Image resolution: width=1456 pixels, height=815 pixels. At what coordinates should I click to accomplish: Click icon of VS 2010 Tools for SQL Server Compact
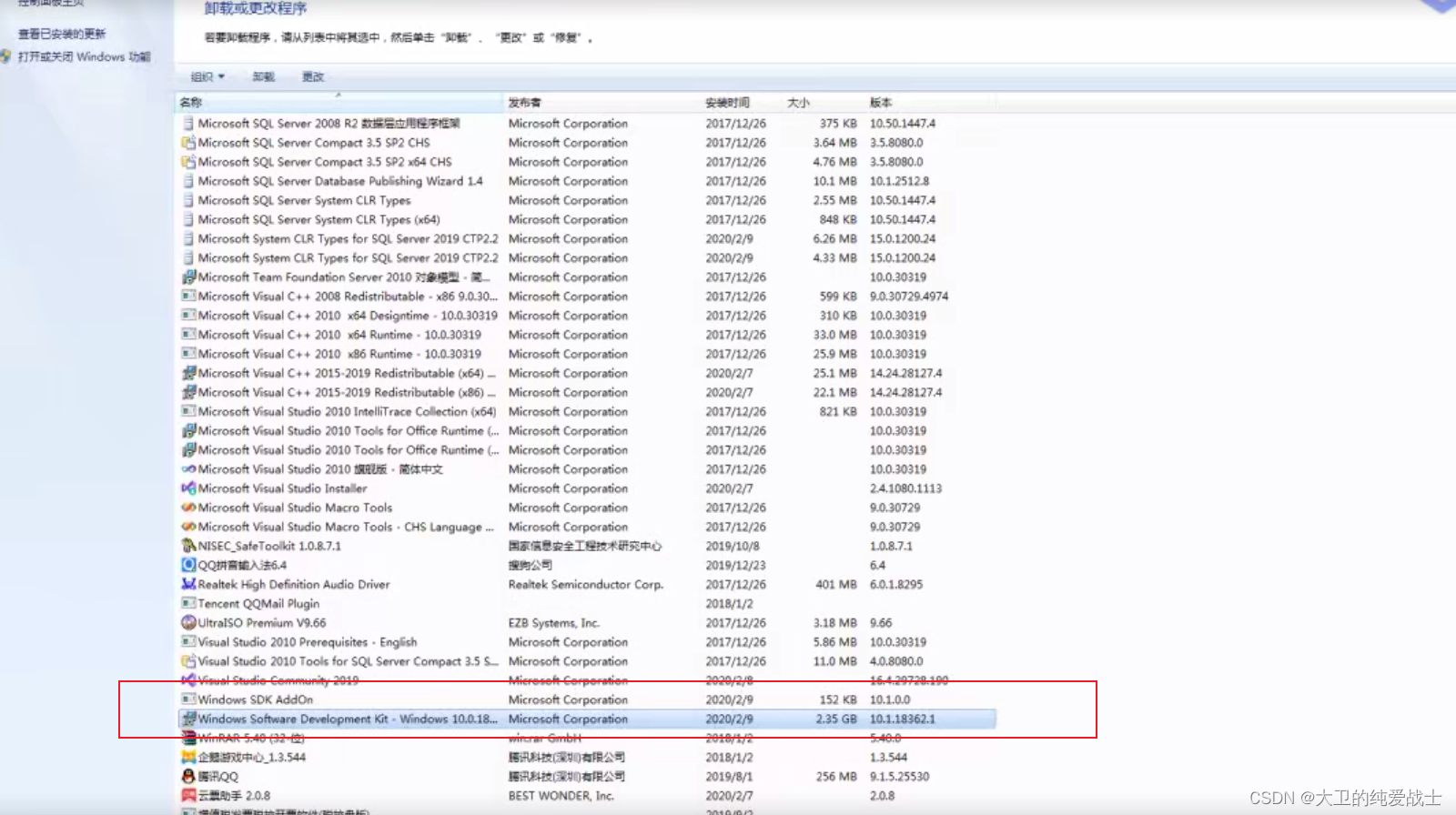point(188,661)
